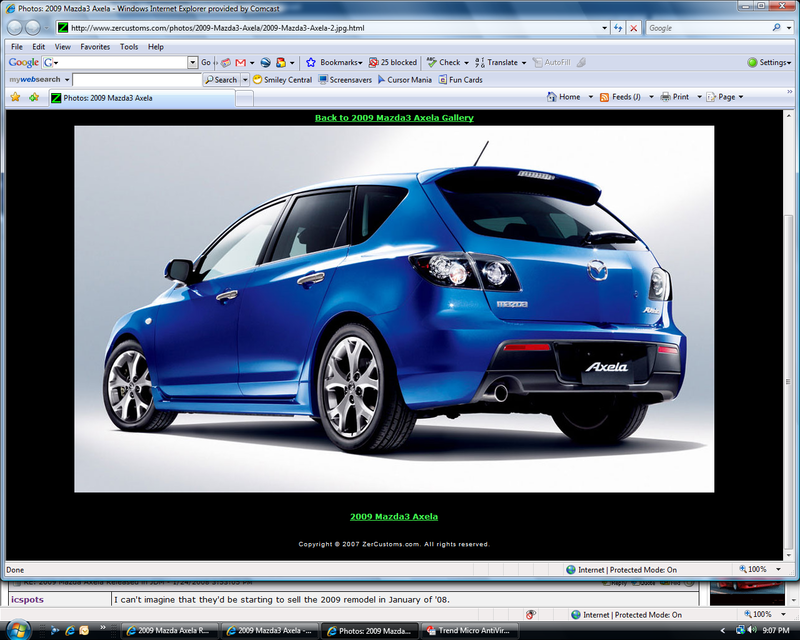
Task: Expand the mywebsearch Search button dropdown
Action: tap(245, 80)
